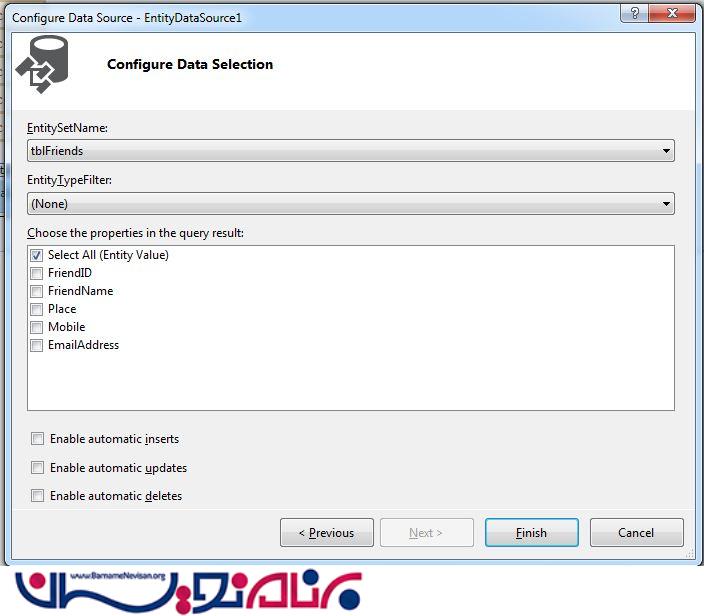Image resolution: width=704 pixels, height=616 pixels.
Task: Toggle Enable automatic deletes option
Action: (x=38, y=496)
